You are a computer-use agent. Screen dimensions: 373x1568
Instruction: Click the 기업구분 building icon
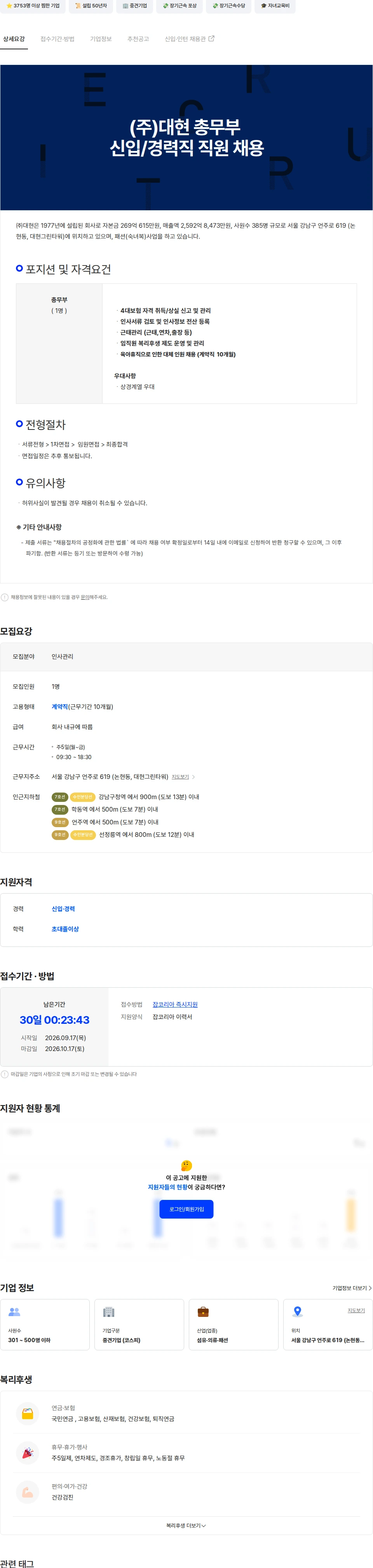click(x=109, y=1312)
